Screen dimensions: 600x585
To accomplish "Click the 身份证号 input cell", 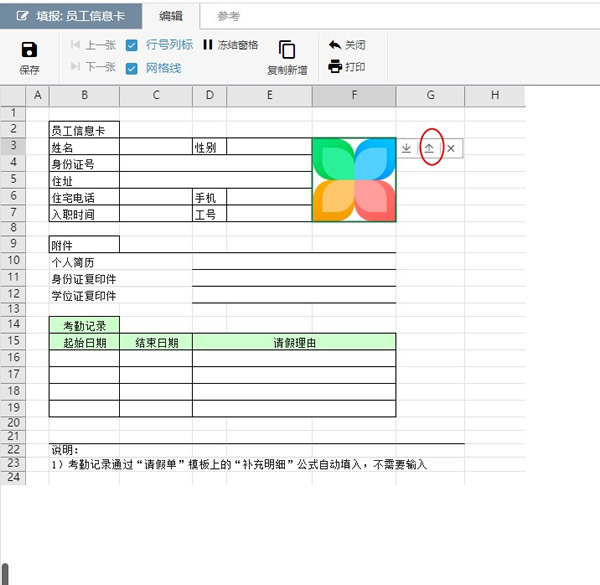I will tap(215, 163).
